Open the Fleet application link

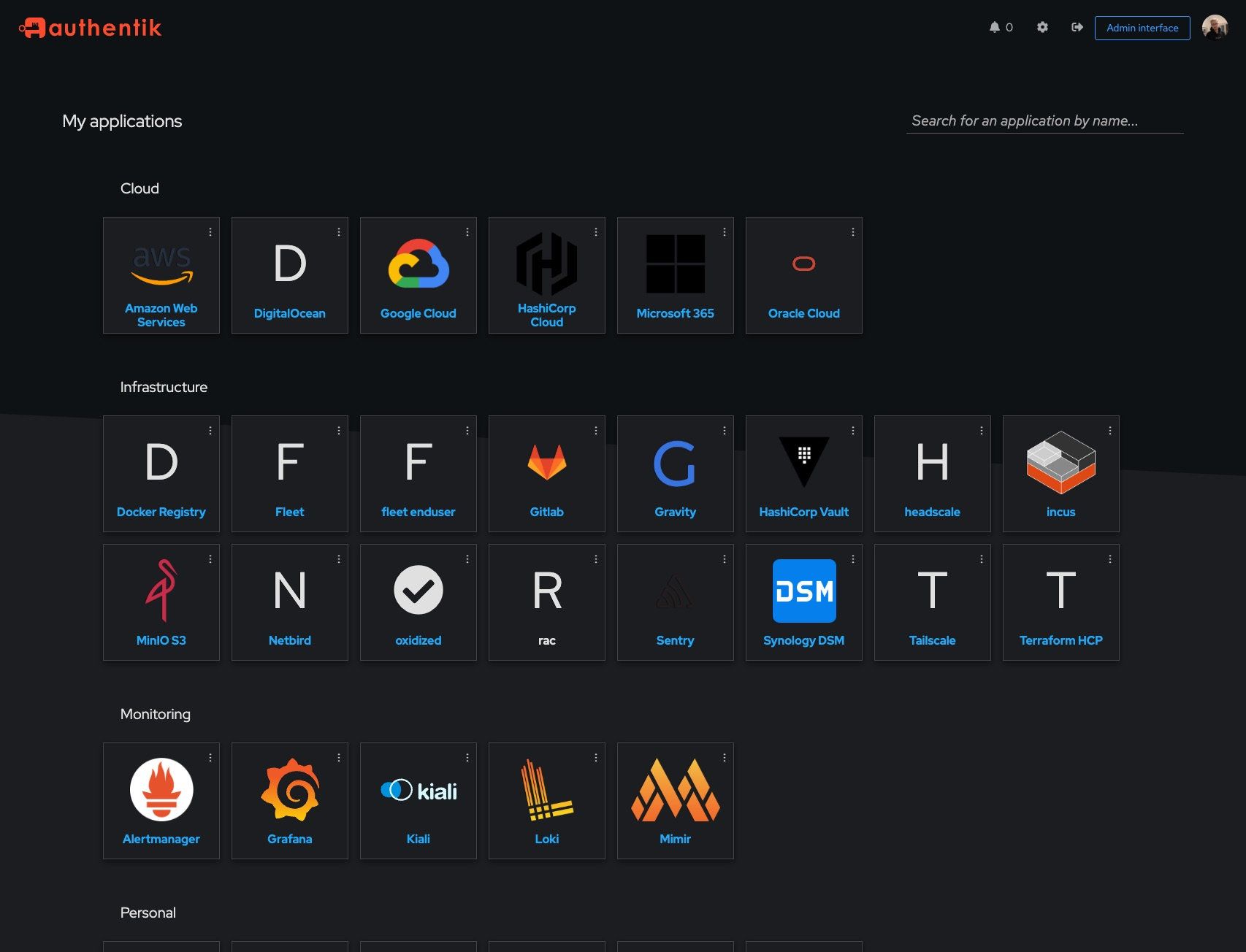(x=290, y=512)
